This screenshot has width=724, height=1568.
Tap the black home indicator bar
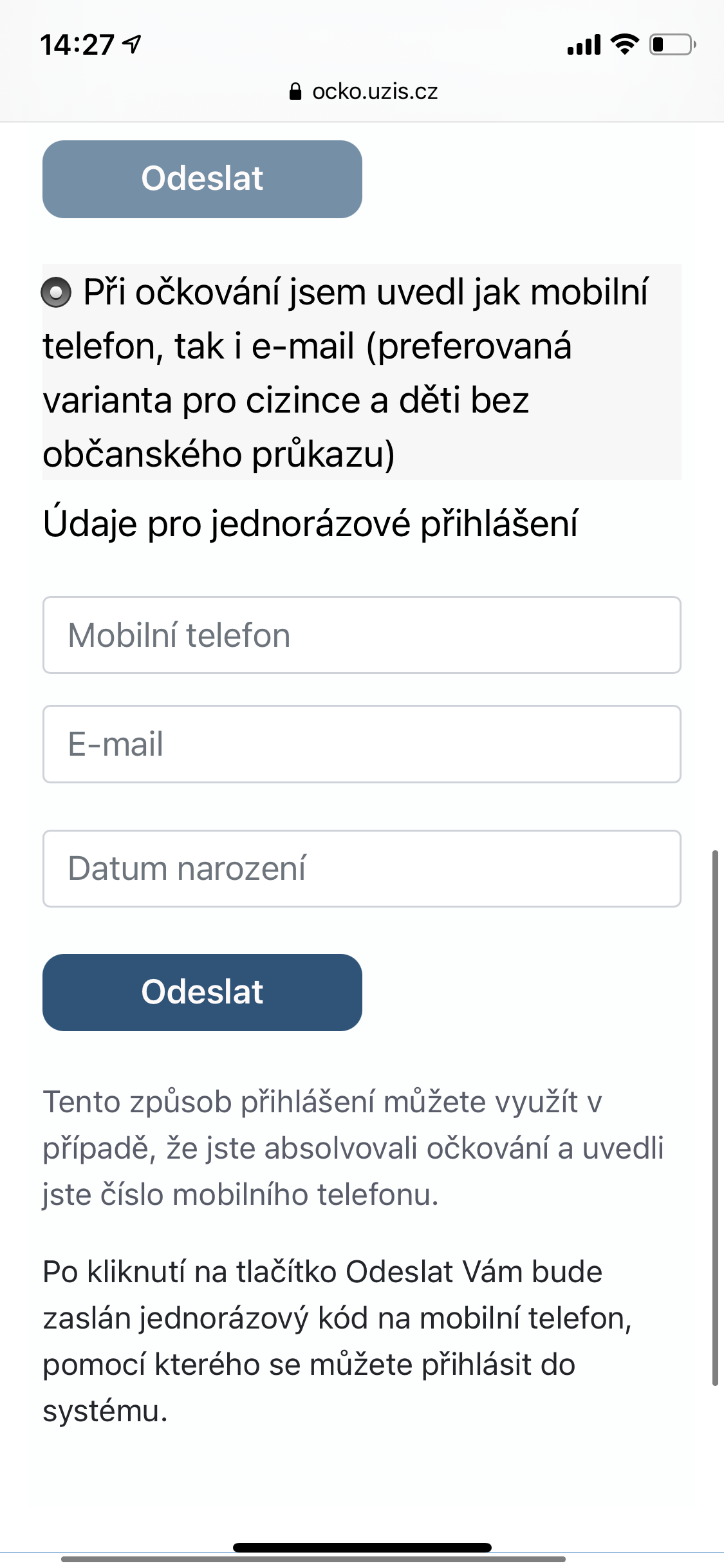click(x=362, y=1547)
